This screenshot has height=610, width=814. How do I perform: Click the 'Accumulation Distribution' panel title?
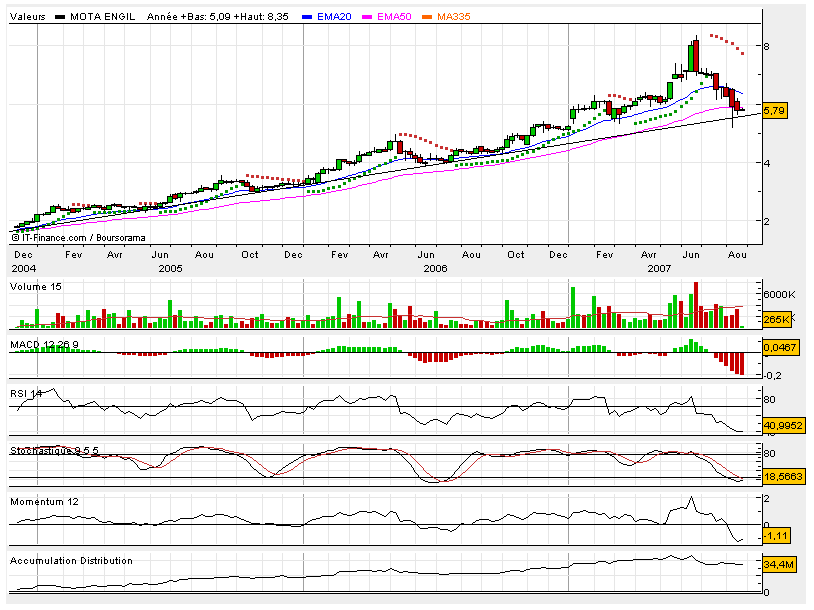[72, 561]
